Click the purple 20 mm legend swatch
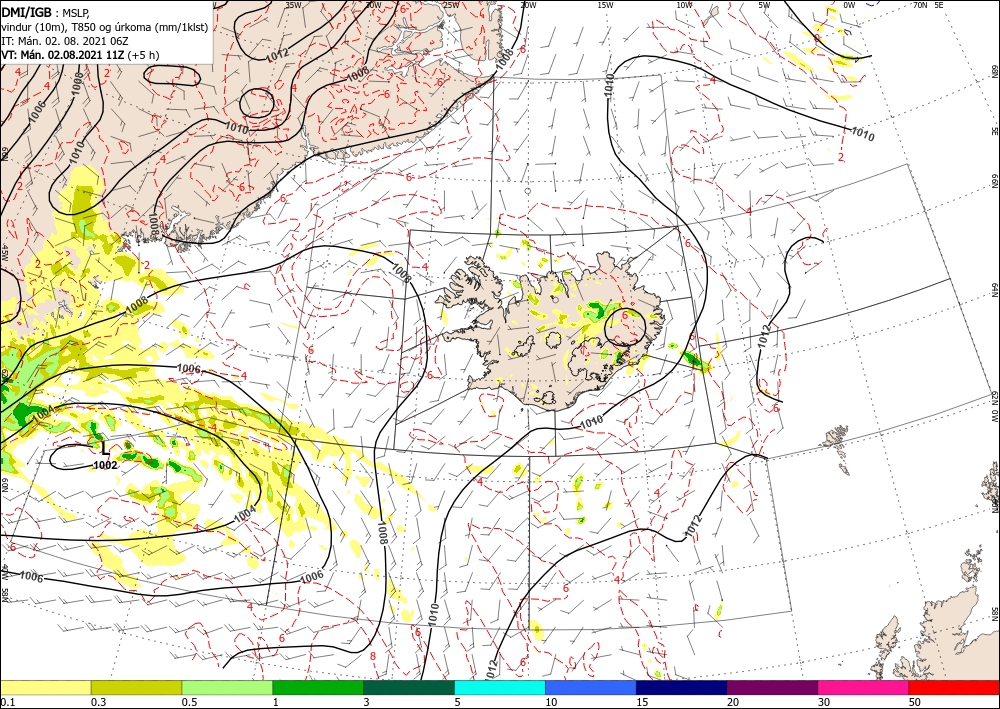 [772, 687]
